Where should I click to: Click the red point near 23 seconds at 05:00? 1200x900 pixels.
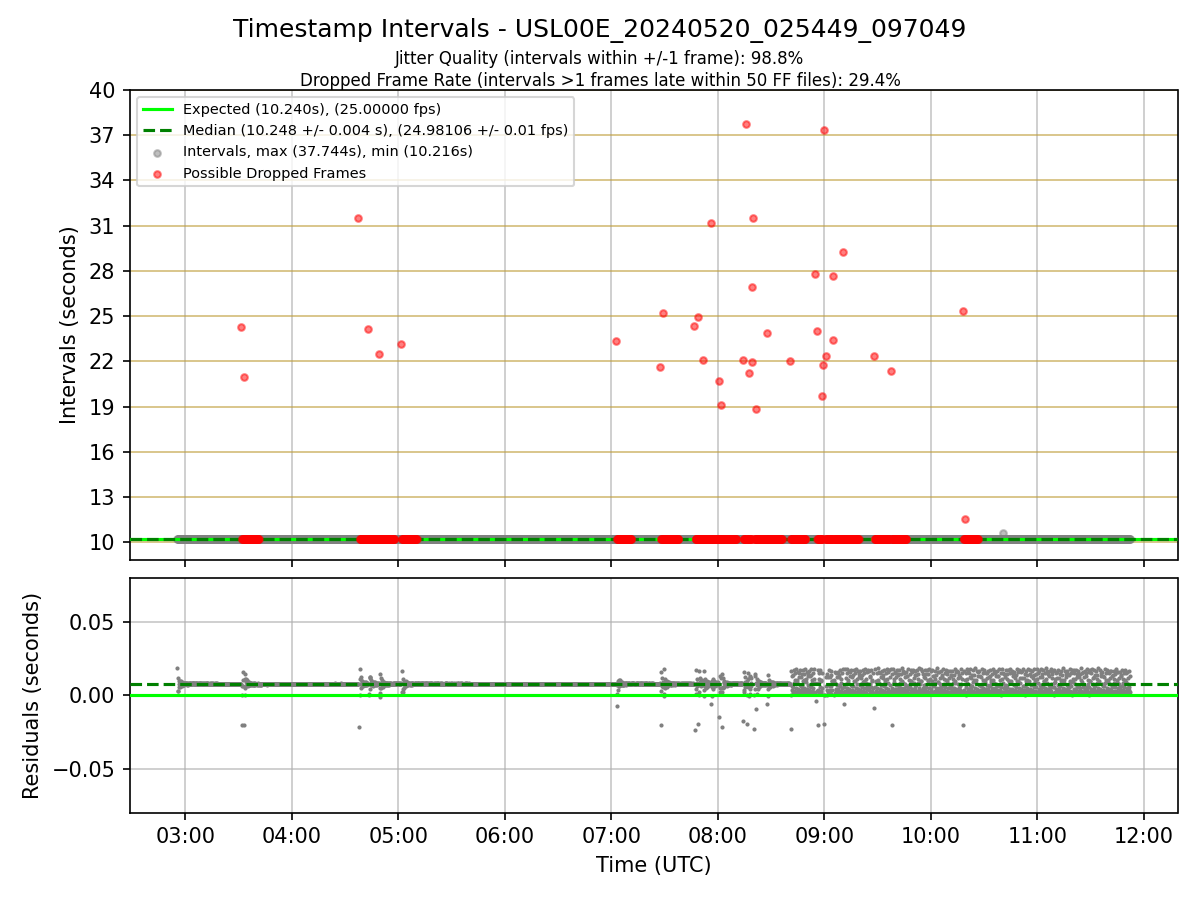coord(401,344)
